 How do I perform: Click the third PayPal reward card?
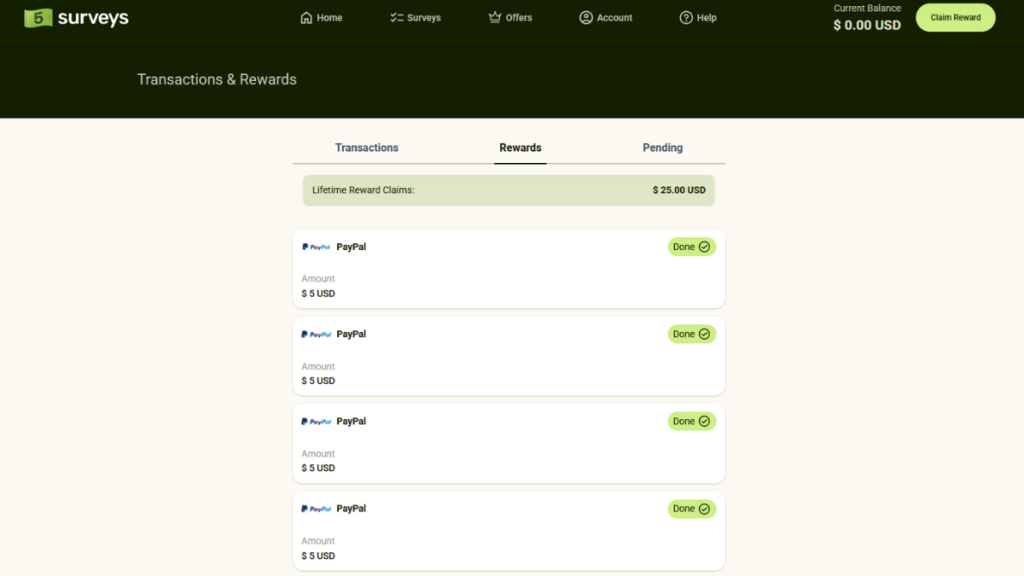tap(509, 443)
